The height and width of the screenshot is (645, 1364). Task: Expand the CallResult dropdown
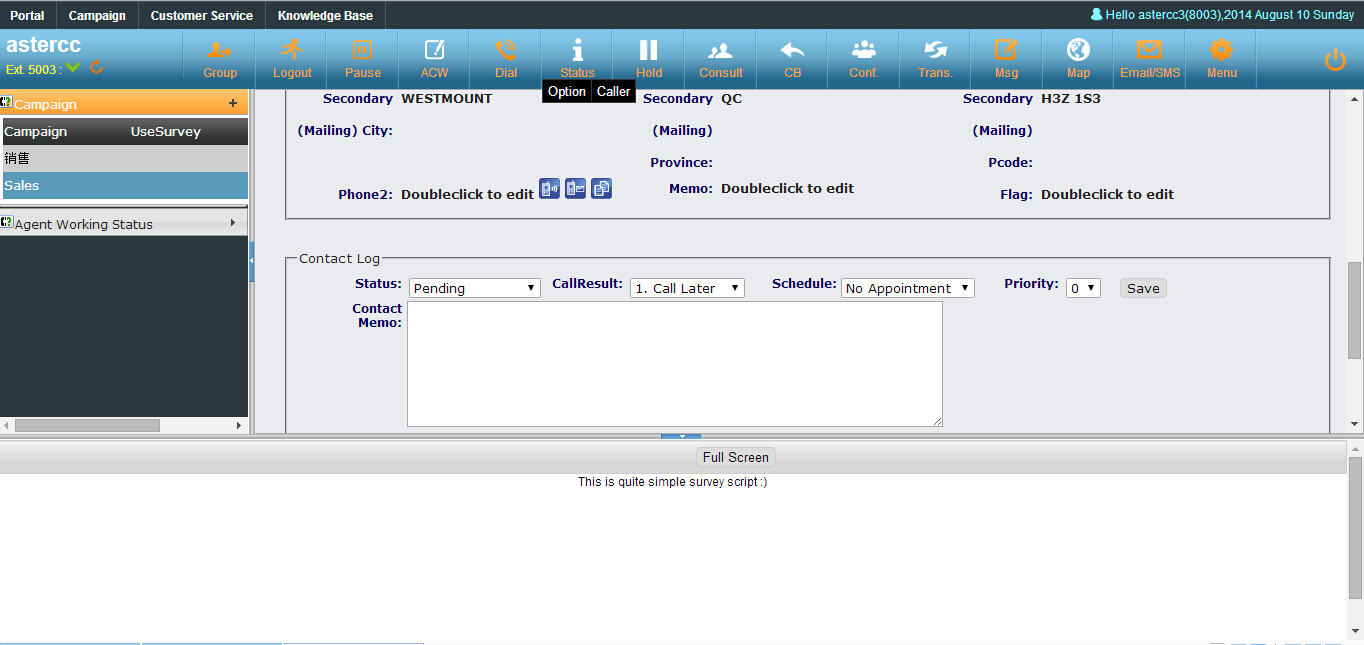(x=687, y=288)
